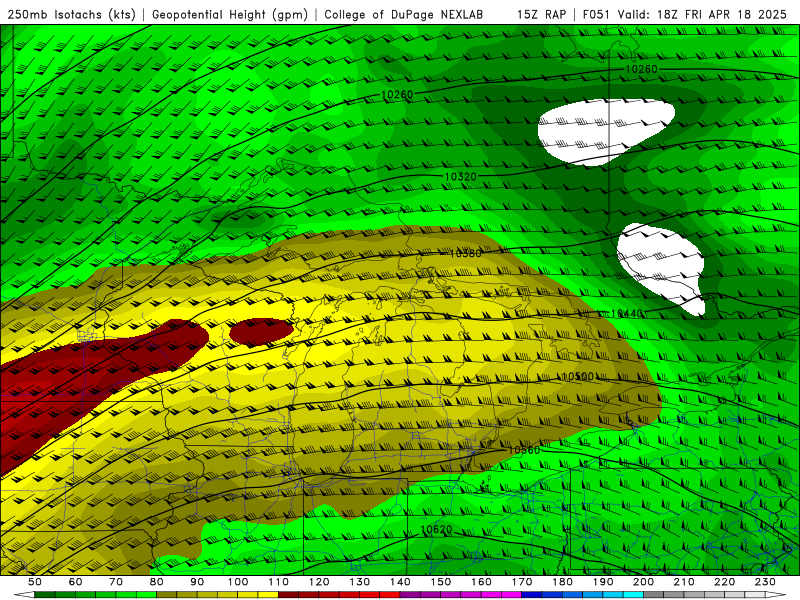Click the cyan swatch just left of the 200 mark

tap(633, 595)
